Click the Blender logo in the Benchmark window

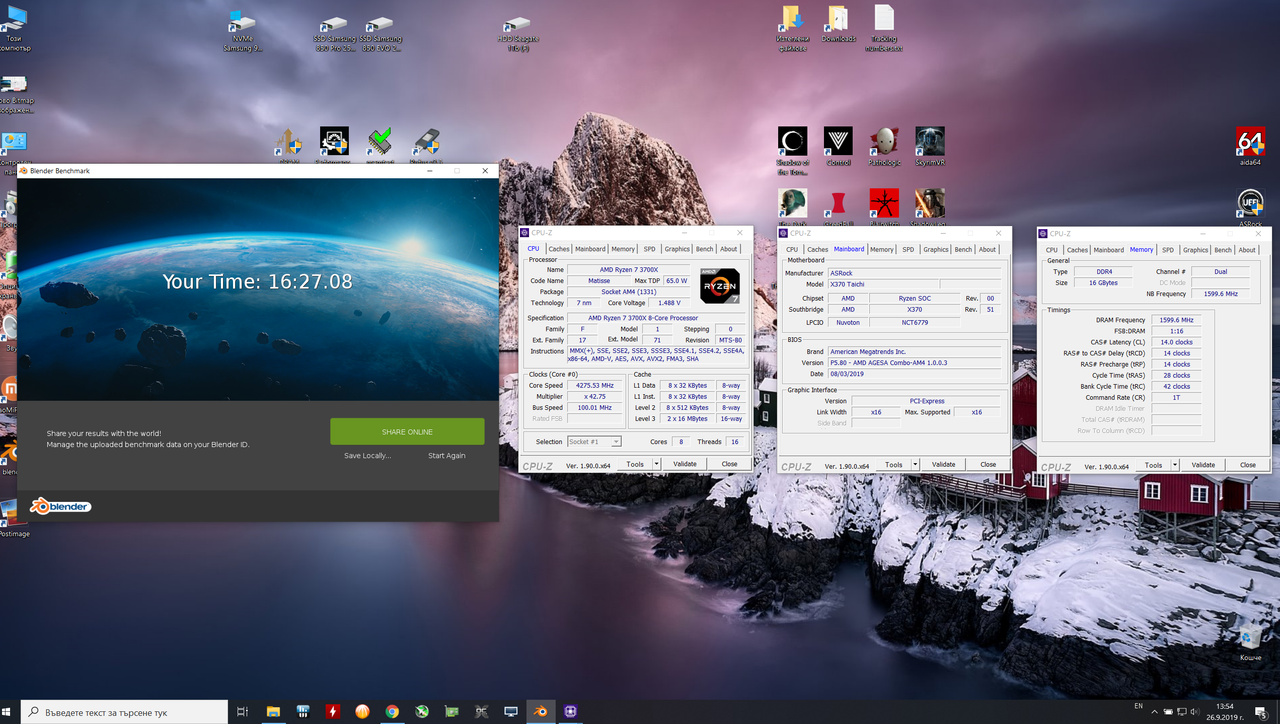[59, 506]
